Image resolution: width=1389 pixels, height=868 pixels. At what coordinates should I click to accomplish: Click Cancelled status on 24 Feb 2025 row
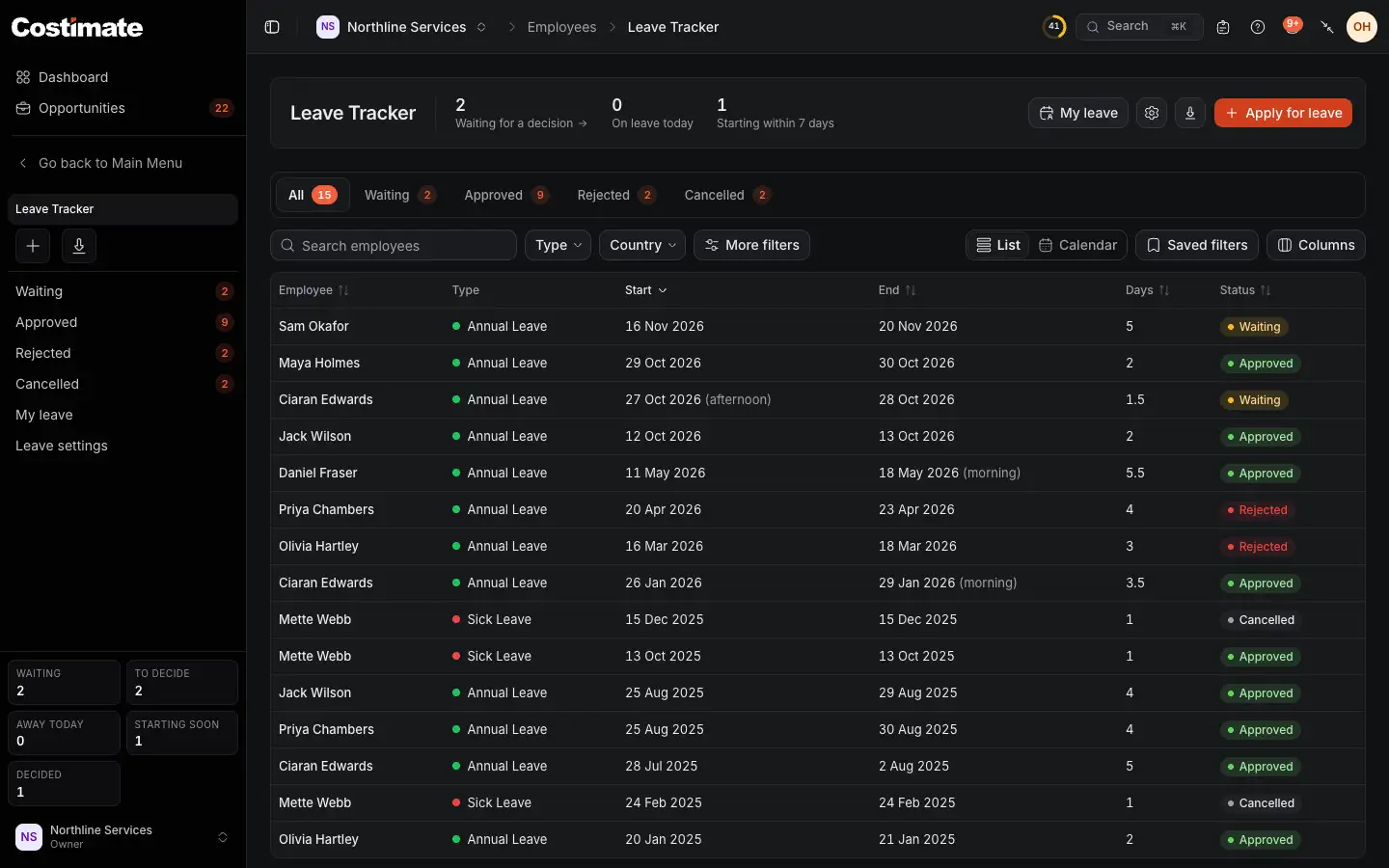coord(1261,803)
